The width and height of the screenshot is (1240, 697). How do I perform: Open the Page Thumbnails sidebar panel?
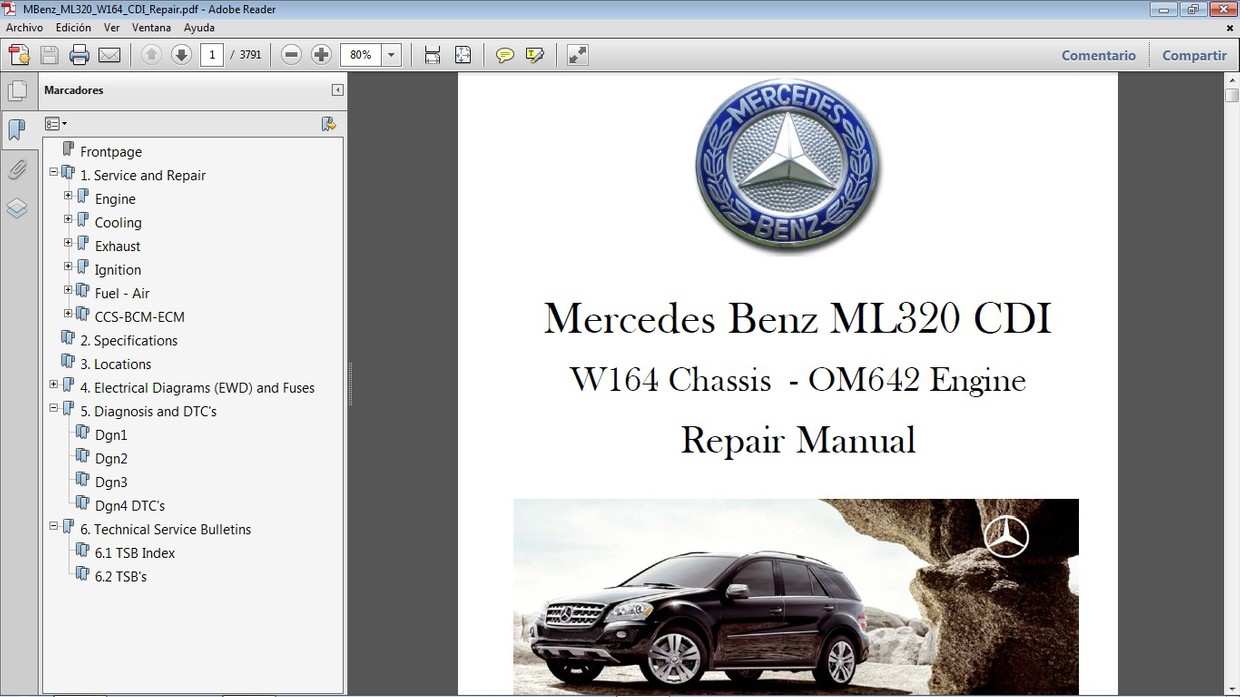point(18,90)
